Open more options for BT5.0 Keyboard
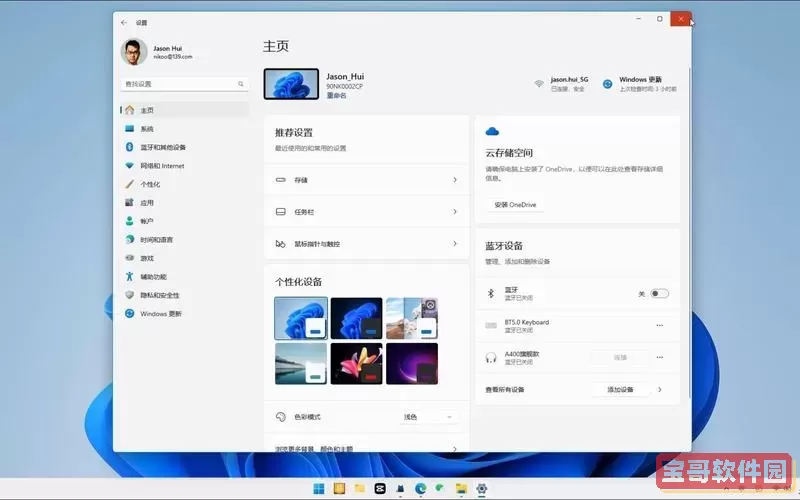800x500 pixels. [660, 326]
